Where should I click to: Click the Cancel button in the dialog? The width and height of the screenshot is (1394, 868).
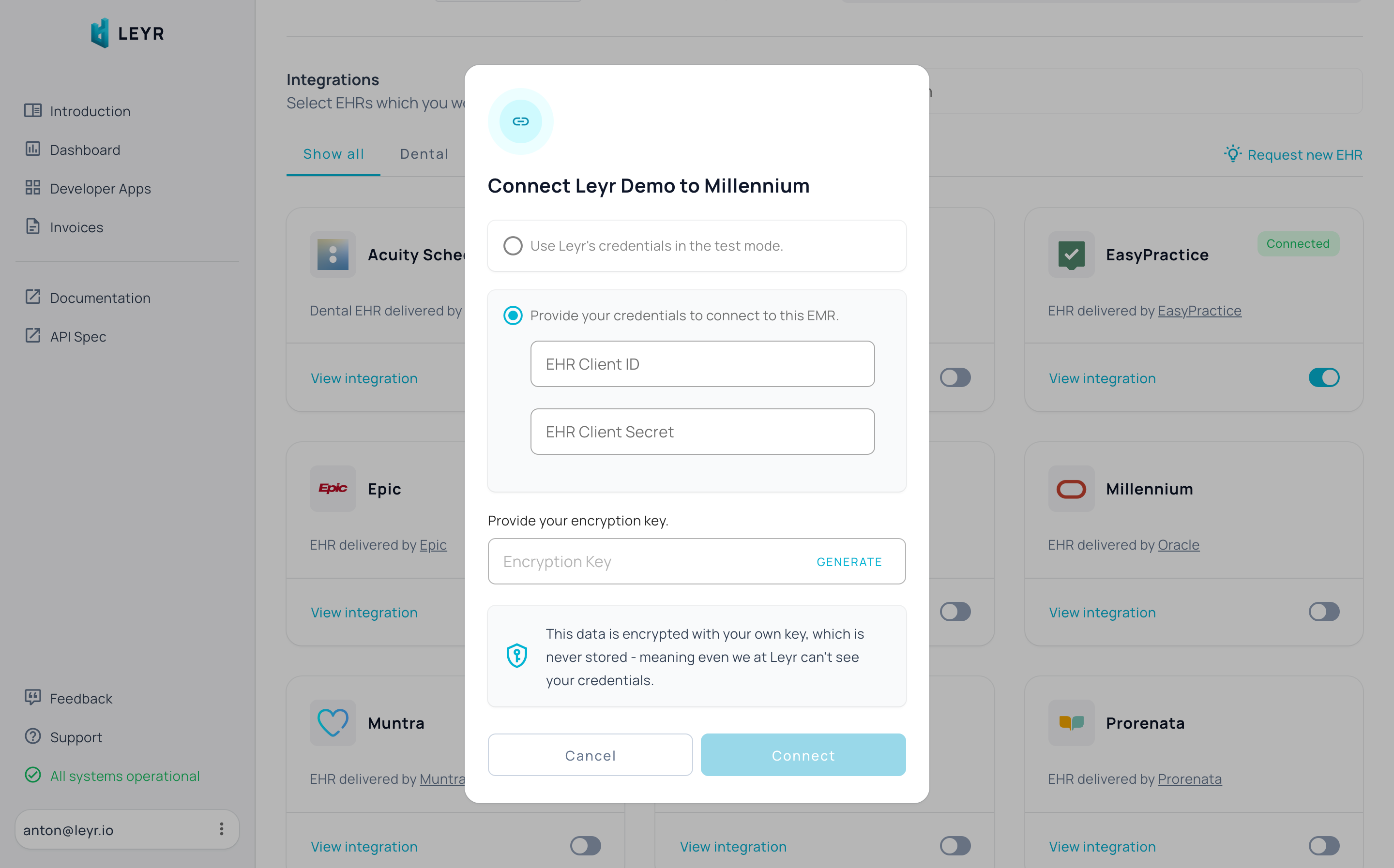(590, 755)
